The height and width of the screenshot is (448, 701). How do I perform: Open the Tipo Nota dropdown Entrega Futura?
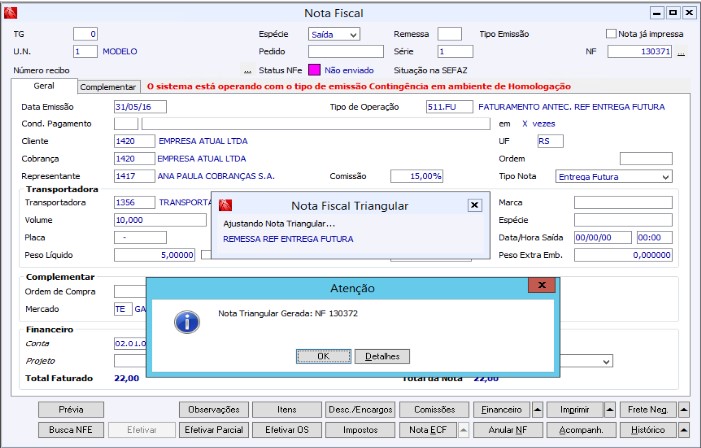[614, 177]
